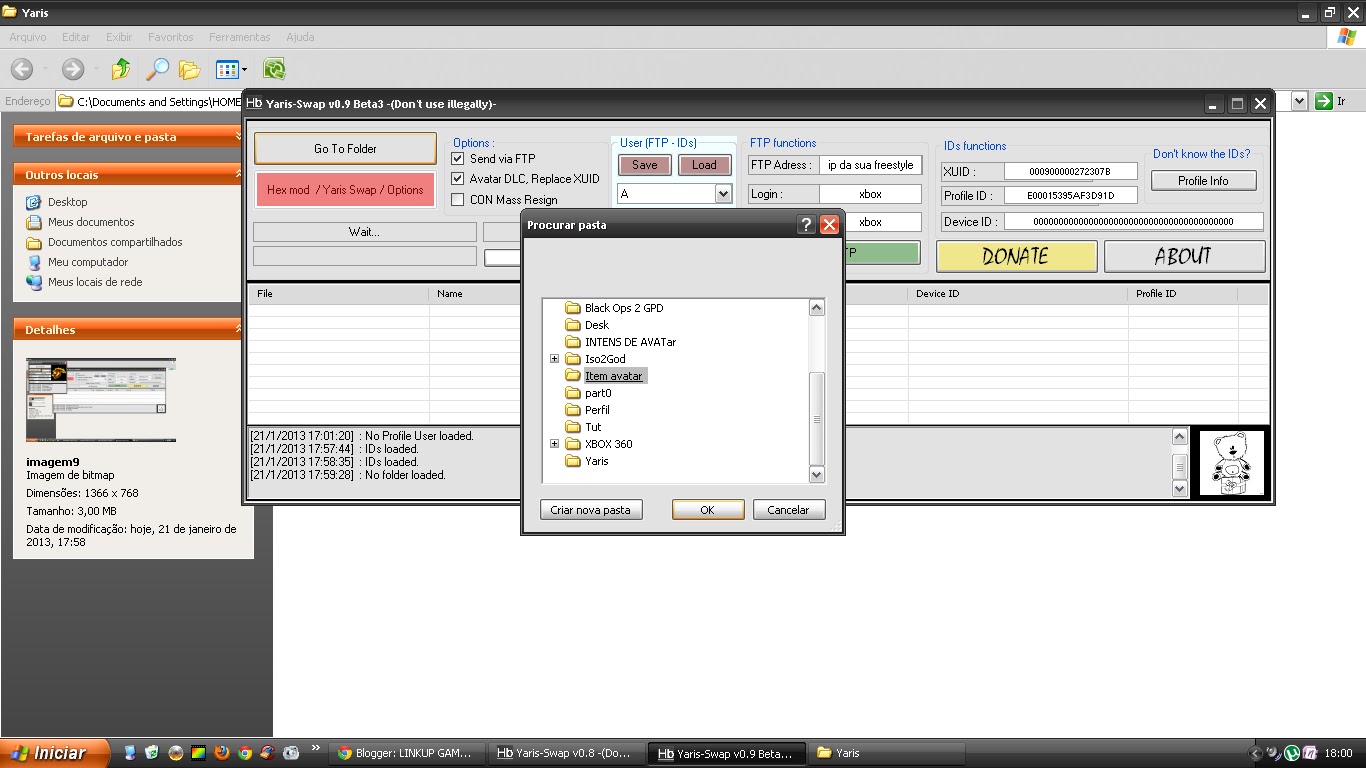Click the Meus locais de rede icon

click(x=34, y=282)
